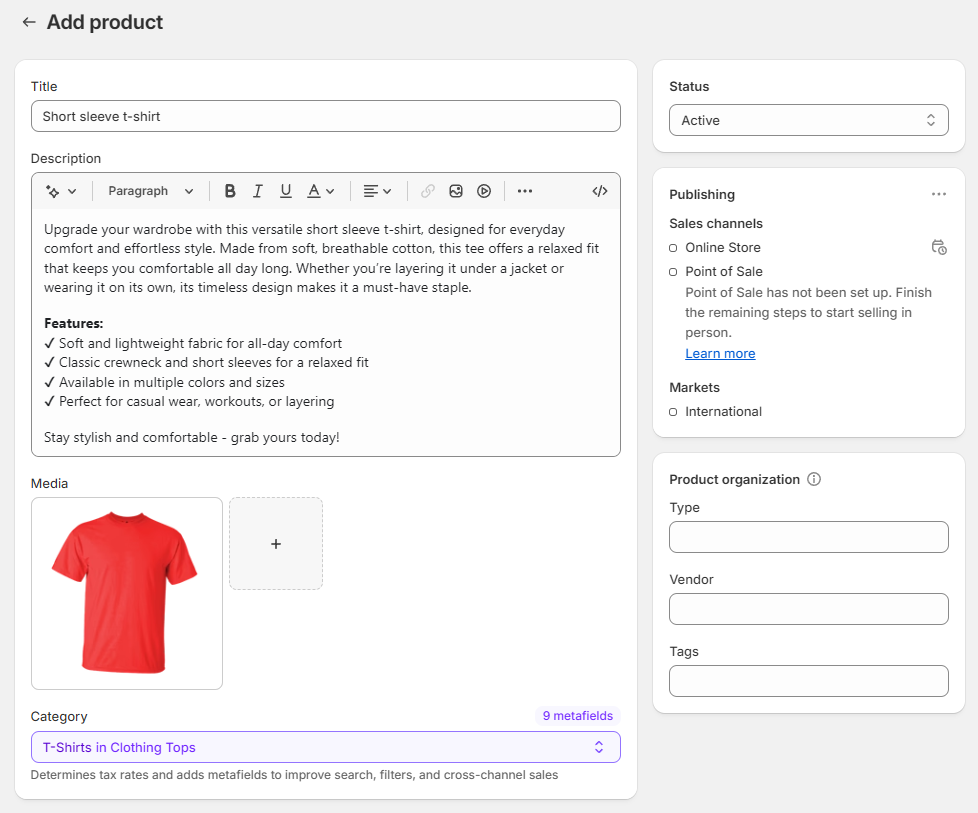
Task: Apply italic formatting to the description
Action: tap(257, 190)
